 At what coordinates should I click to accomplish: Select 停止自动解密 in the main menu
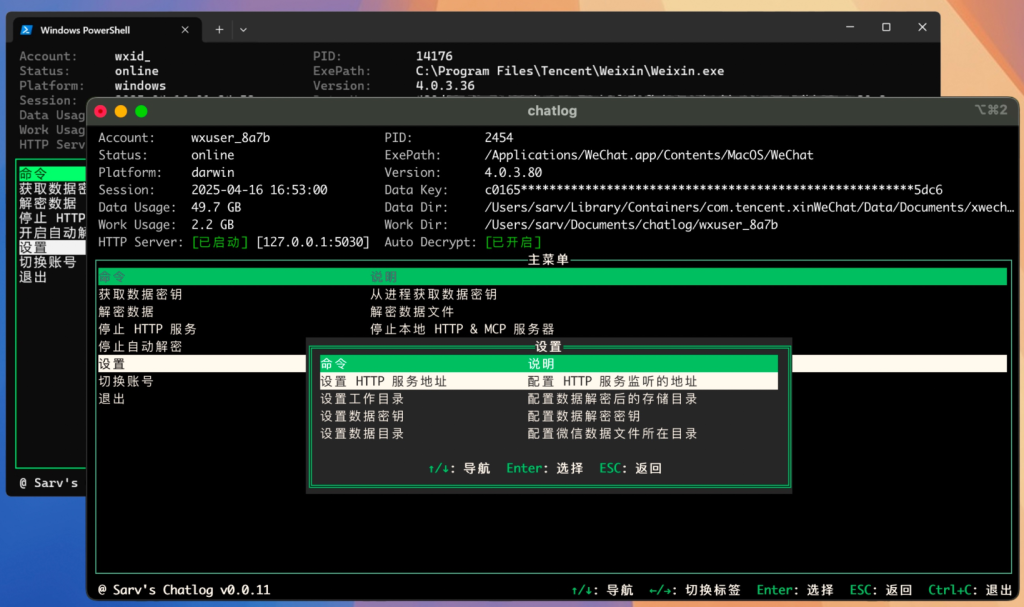(x=140, y=346)
